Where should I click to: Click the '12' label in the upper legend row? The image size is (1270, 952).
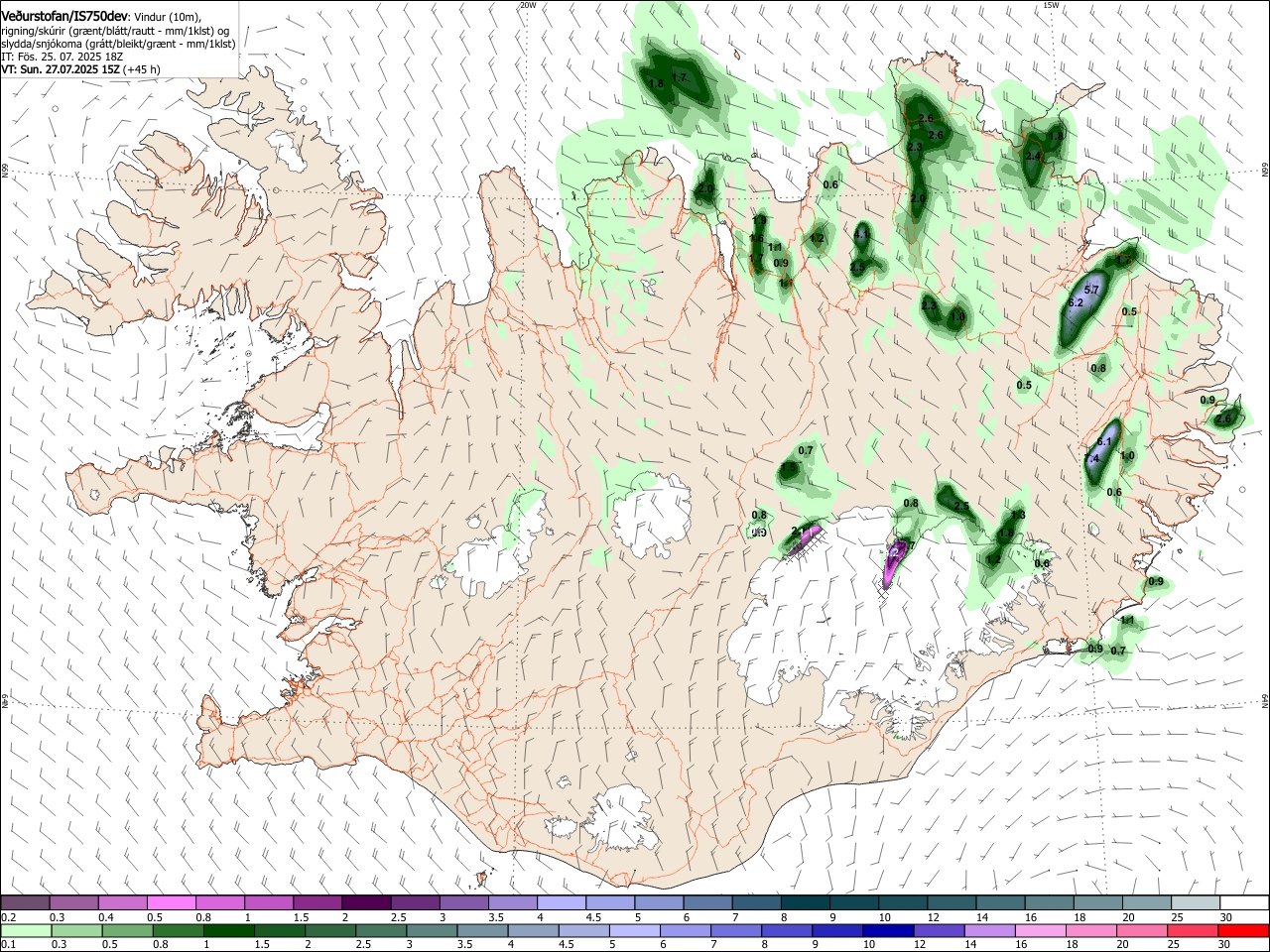point(933,917)
